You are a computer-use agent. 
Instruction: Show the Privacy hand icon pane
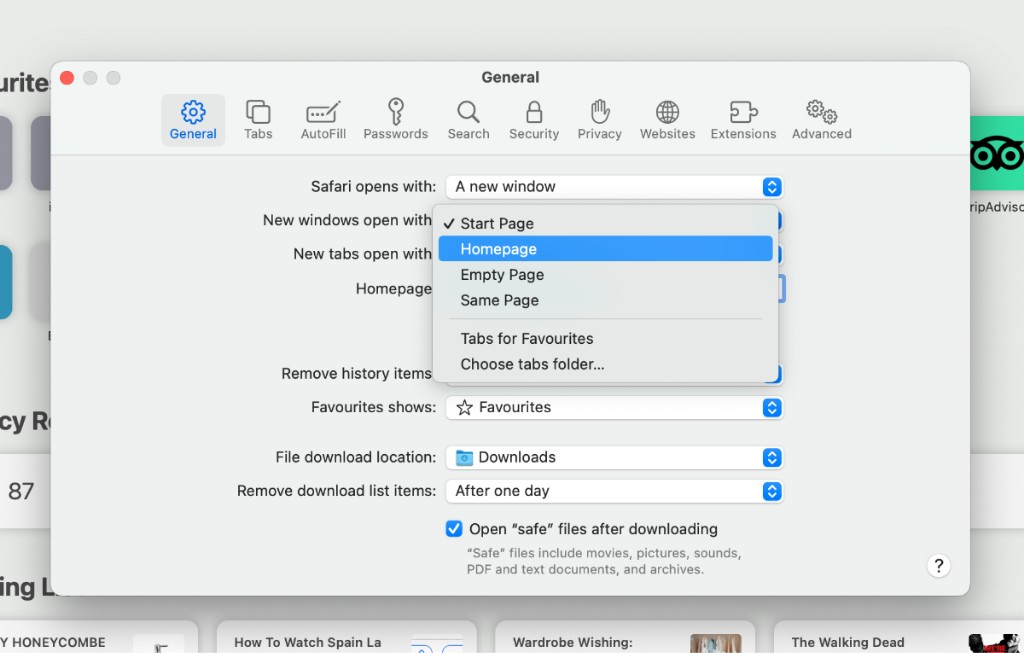(600, 120)
